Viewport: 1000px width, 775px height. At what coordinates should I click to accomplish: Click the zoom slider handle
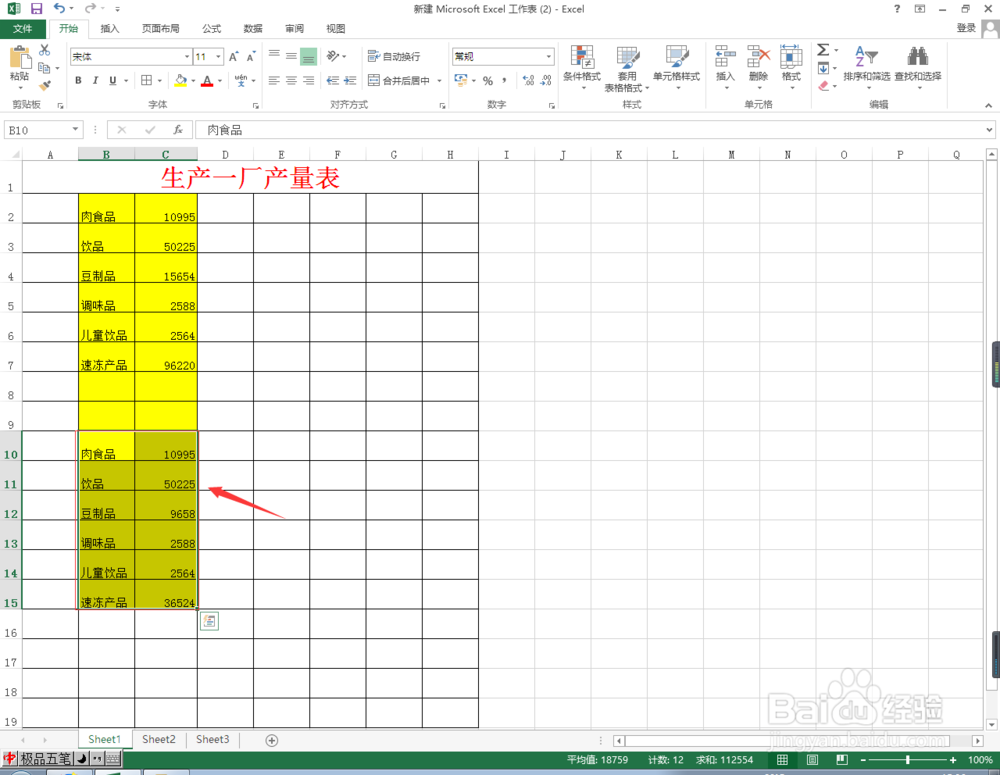[x=908, y=760]
